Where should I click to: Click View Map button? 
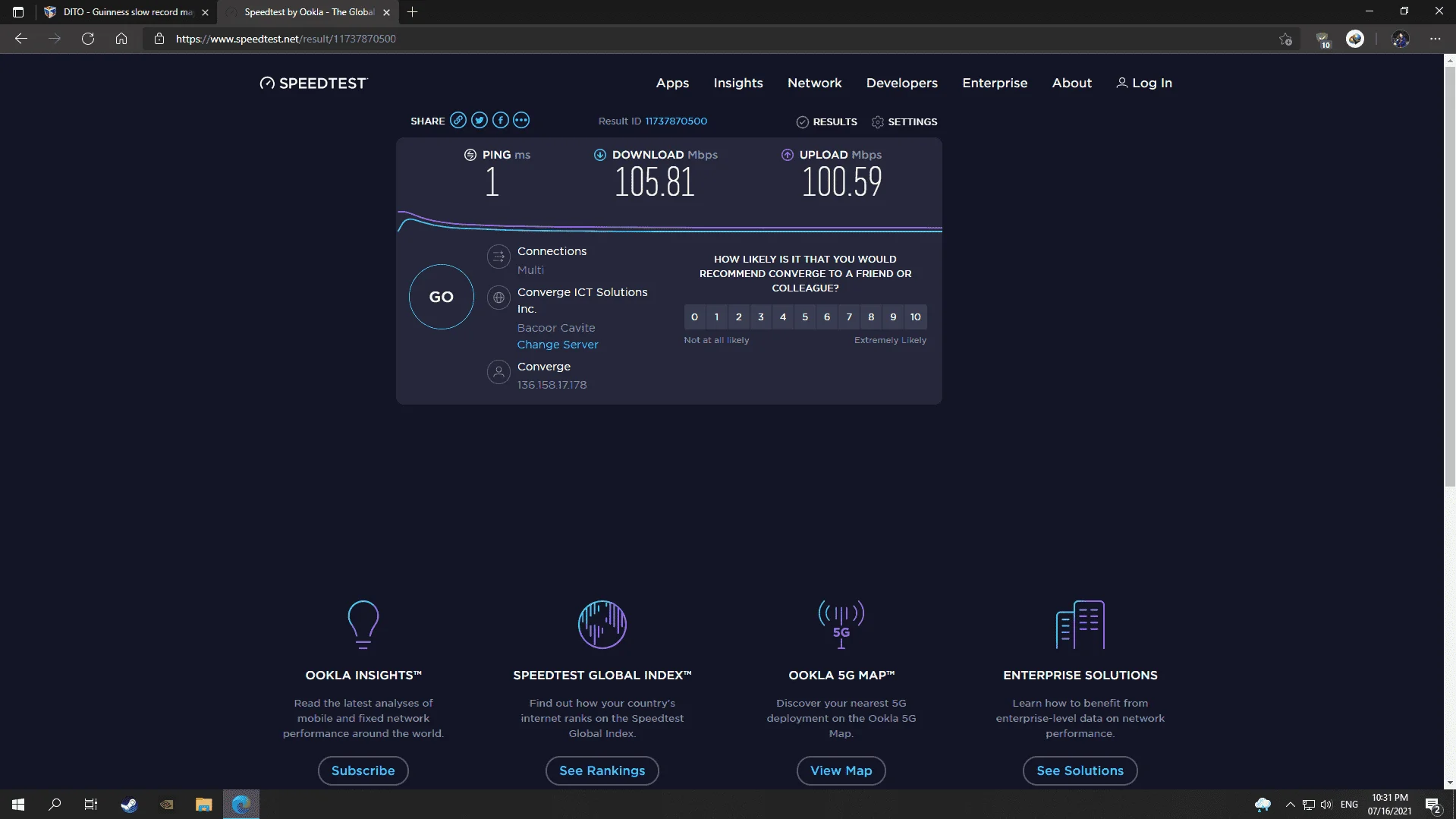[x=841, y=770]
